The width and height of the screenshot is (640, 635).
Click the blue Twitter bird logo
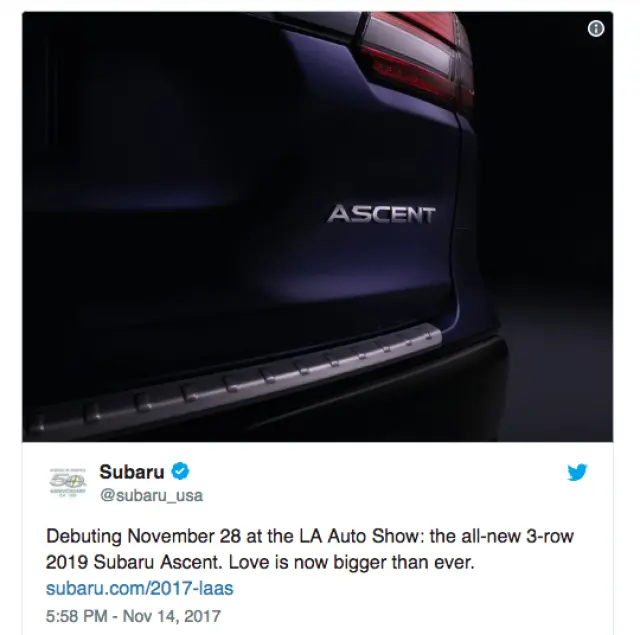[577, 472]
